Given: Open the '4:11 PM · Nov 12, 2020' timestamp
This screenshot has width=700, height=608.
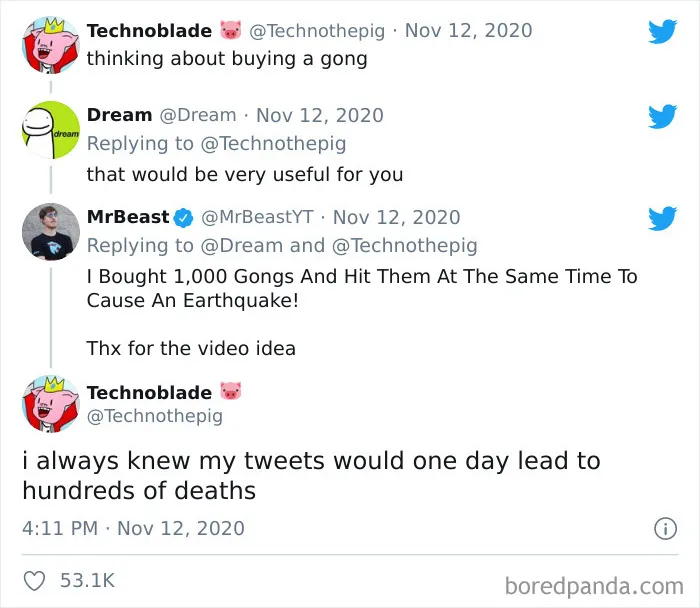Looking at the screenshot, I should (133, 529).
